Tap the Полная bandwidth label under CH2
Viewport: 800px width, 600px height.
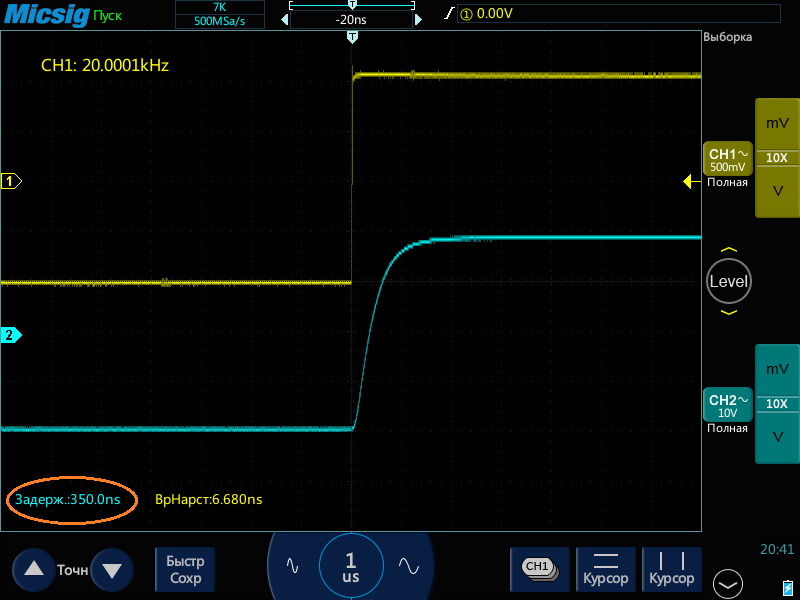(727, 428)
